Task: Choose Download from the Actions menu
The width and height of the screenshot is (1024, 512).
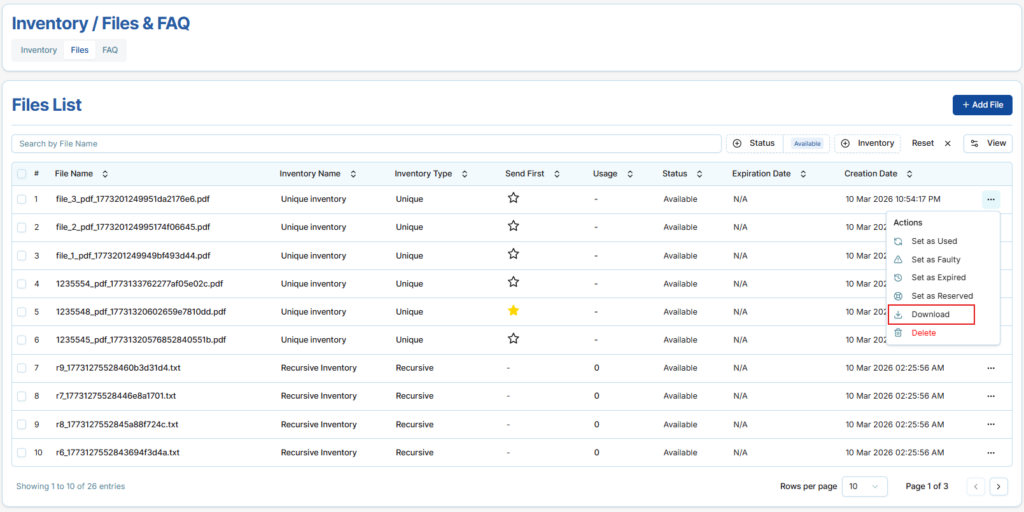Action: coord(930,315)
